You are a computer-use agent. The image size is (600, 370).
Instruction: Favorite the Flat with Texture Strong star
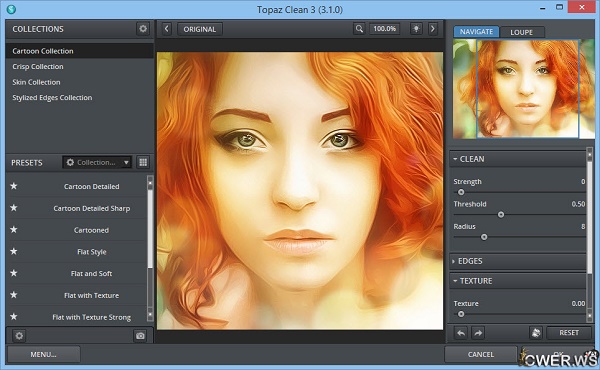point(14,317)
